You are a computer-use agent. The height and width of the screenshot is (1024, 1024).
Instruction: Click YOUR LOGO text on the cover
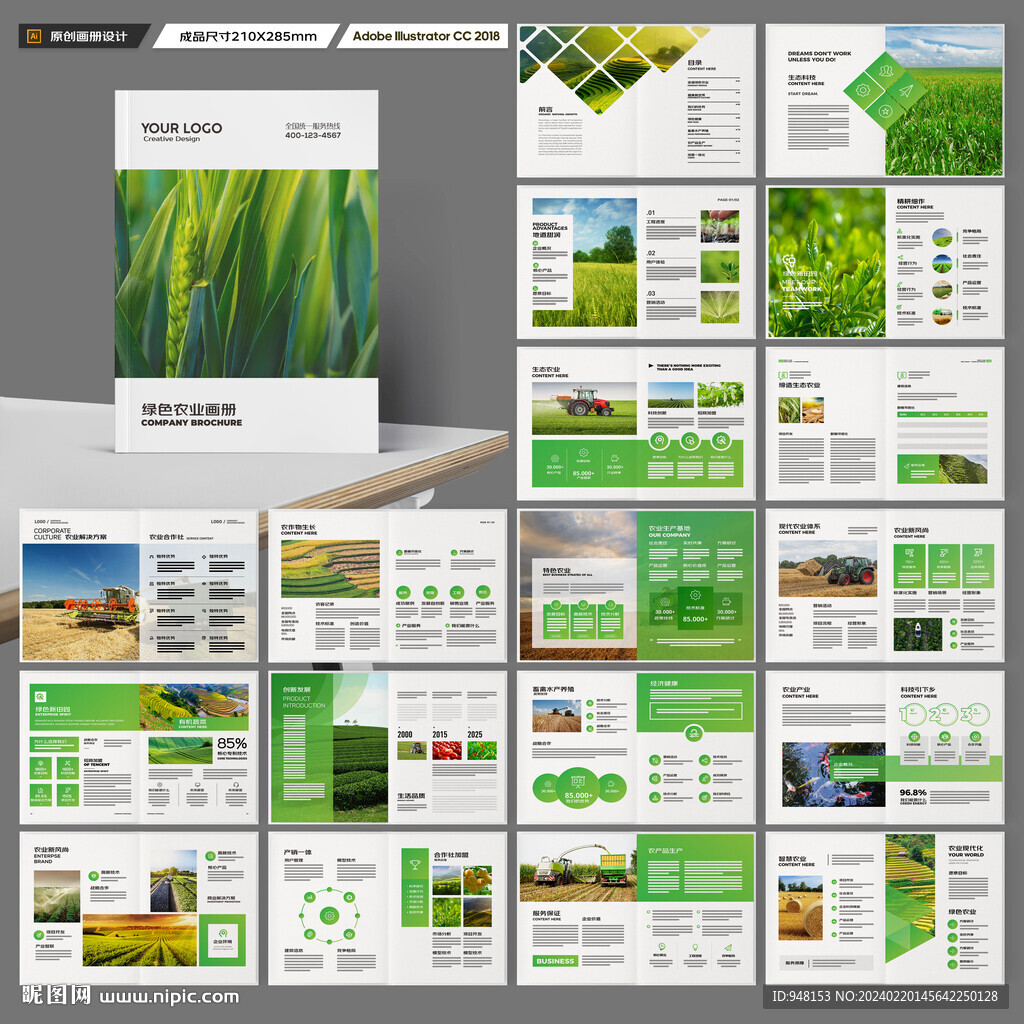click(182, 128)
